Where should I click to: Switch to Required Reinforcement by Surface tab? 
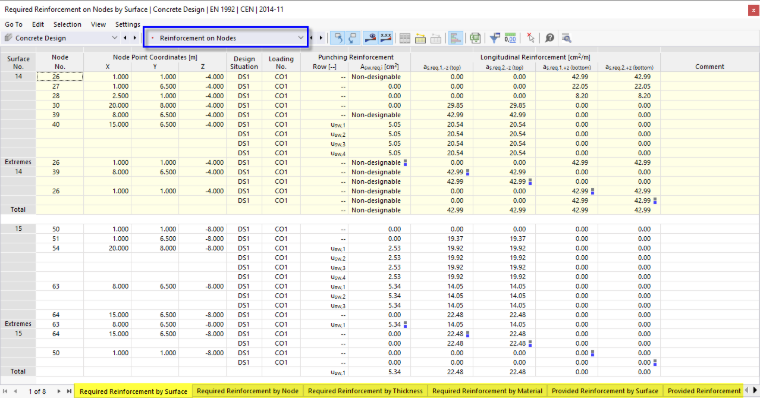pyautogui.click(x=133, y=391)
